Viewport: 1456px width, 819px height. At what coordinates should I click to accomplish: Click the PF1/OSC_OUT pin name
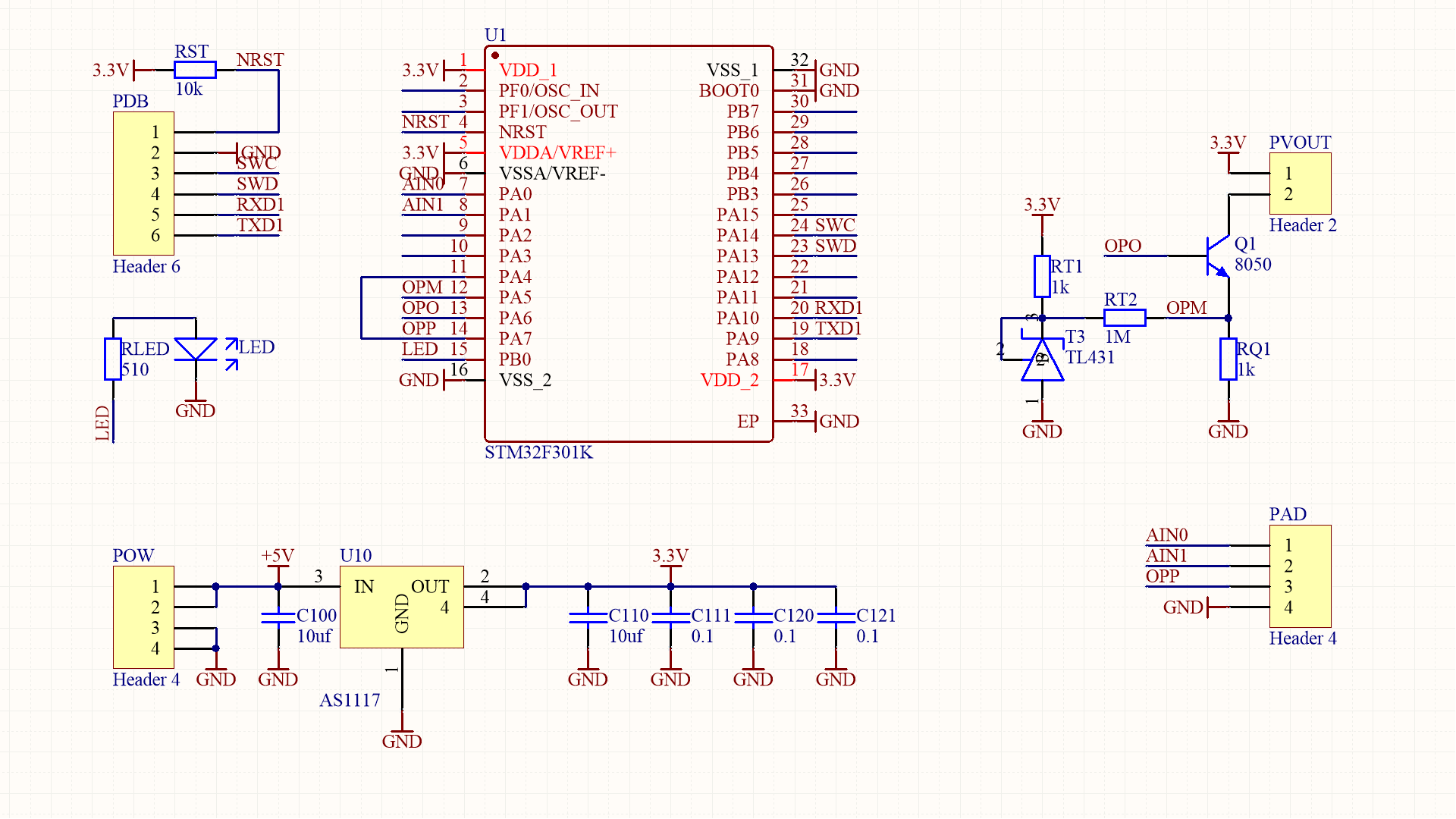click(558, 111)
